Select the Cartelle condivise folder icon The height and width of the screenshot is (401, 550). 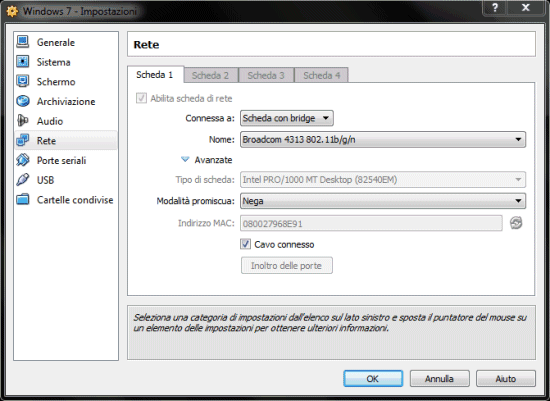click(x=23, y=199)
